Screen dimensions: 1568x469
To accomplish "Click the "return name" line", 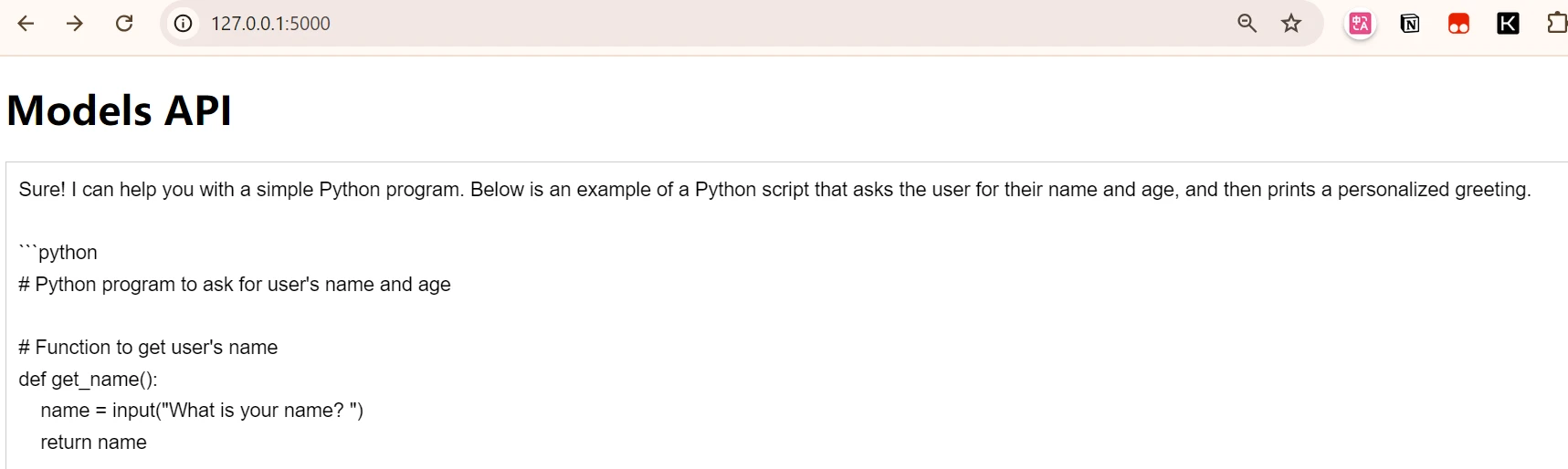I will [x=93, y=443].
